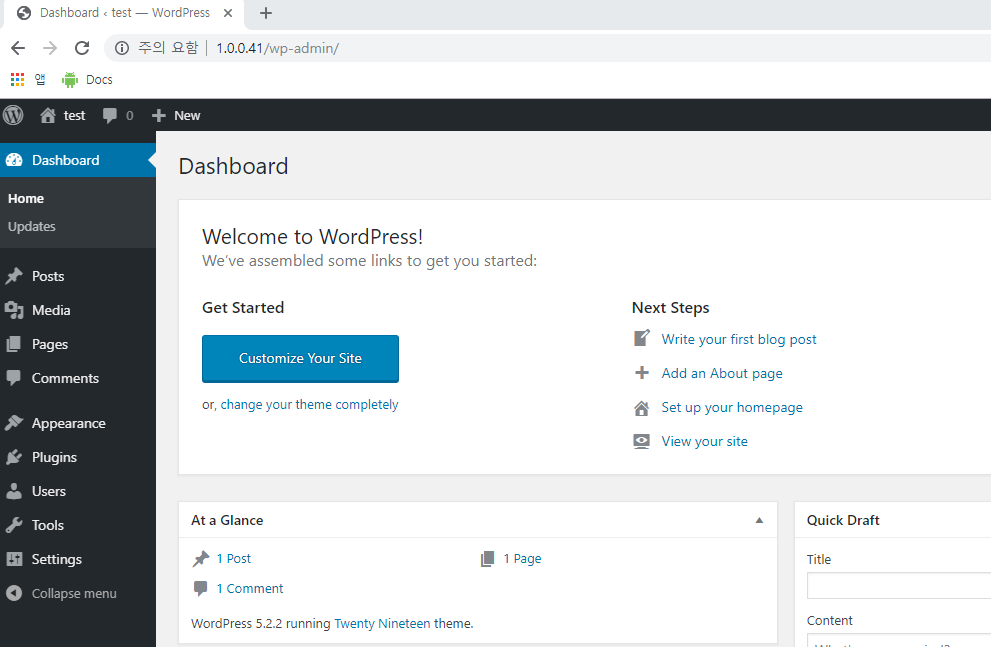Open Home under Dashboard
Screen dimensions: 991x647
[26, 198]
